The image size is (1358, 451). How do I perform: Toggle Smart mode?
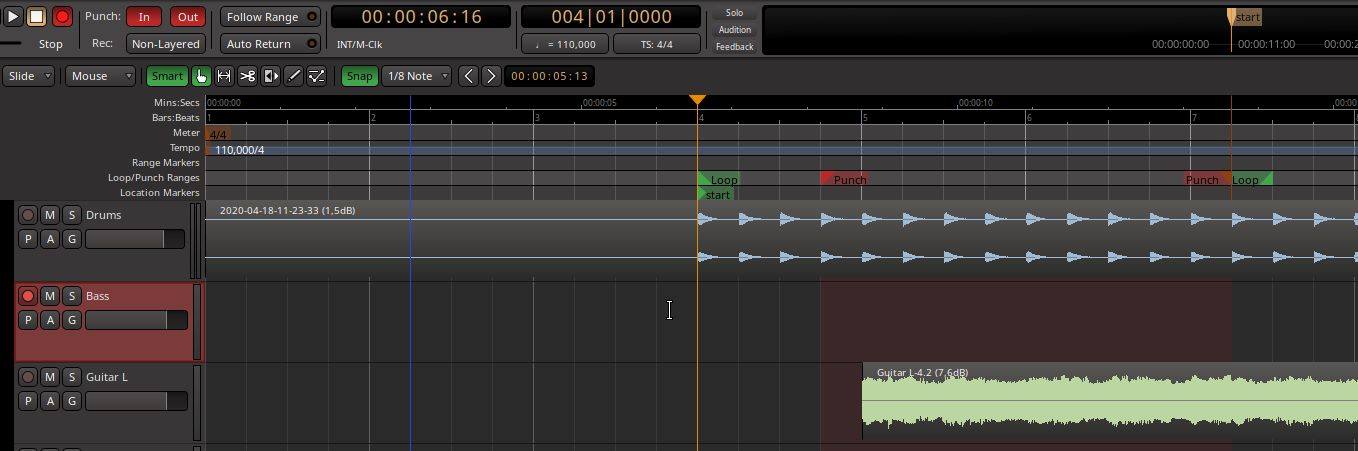pos(167,76)
